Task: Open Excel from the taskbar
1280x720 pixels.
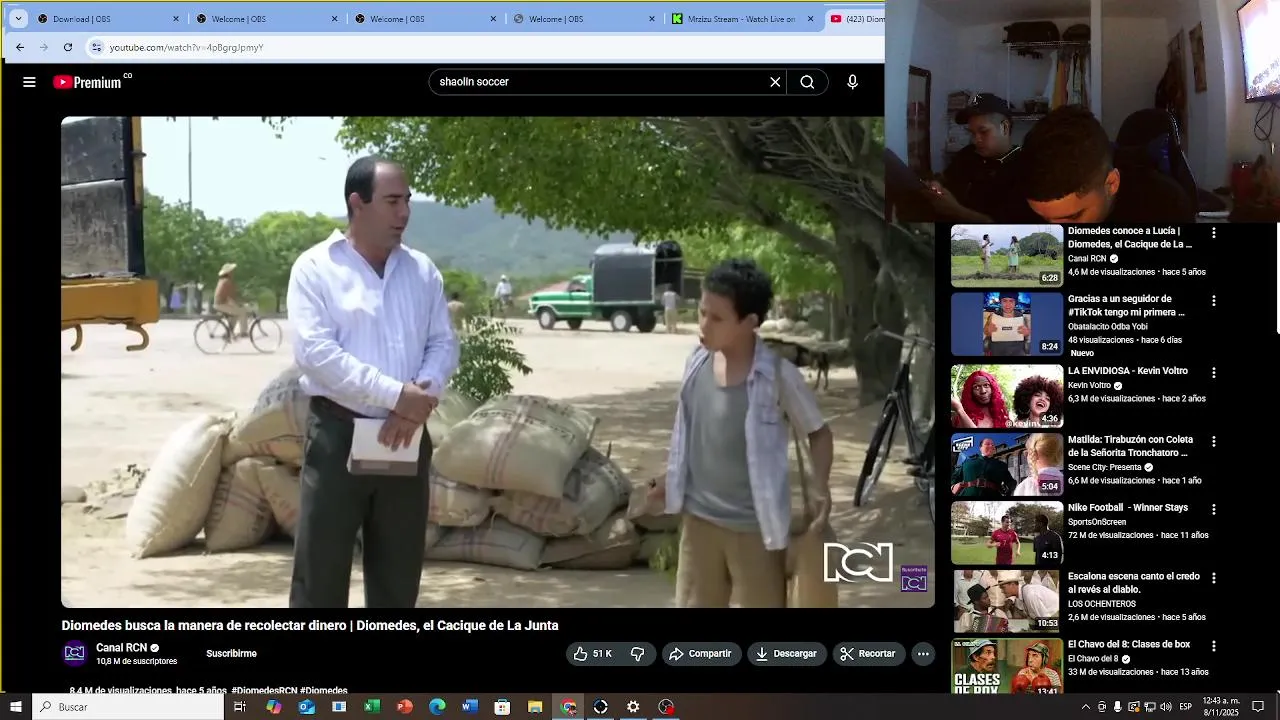Action: [x=372, y=707]
